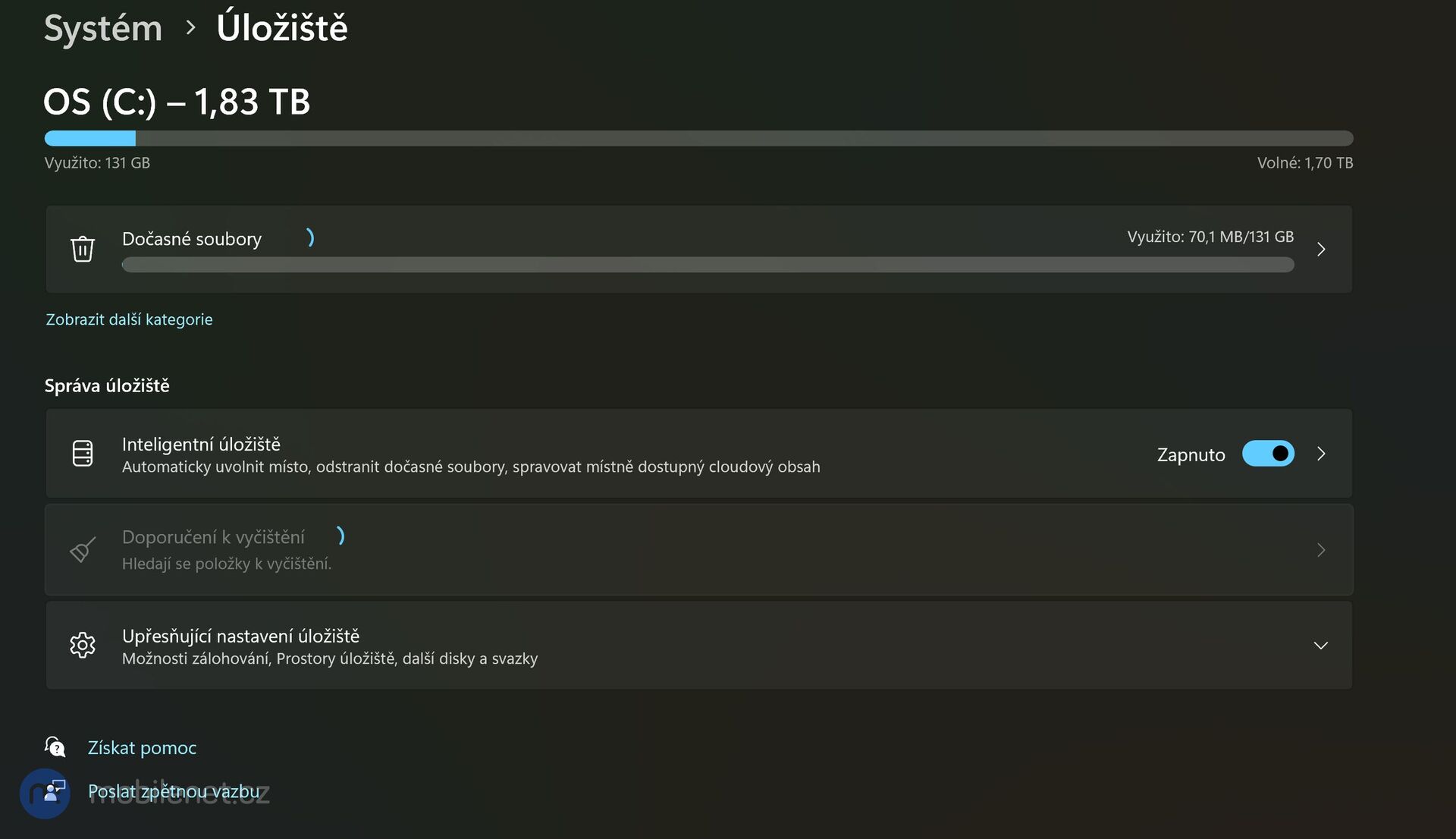Viewport: 1456px width, 839px height.
Task: Open Dočasné soubory using its right chevron
Action: tap(1321, 249)
